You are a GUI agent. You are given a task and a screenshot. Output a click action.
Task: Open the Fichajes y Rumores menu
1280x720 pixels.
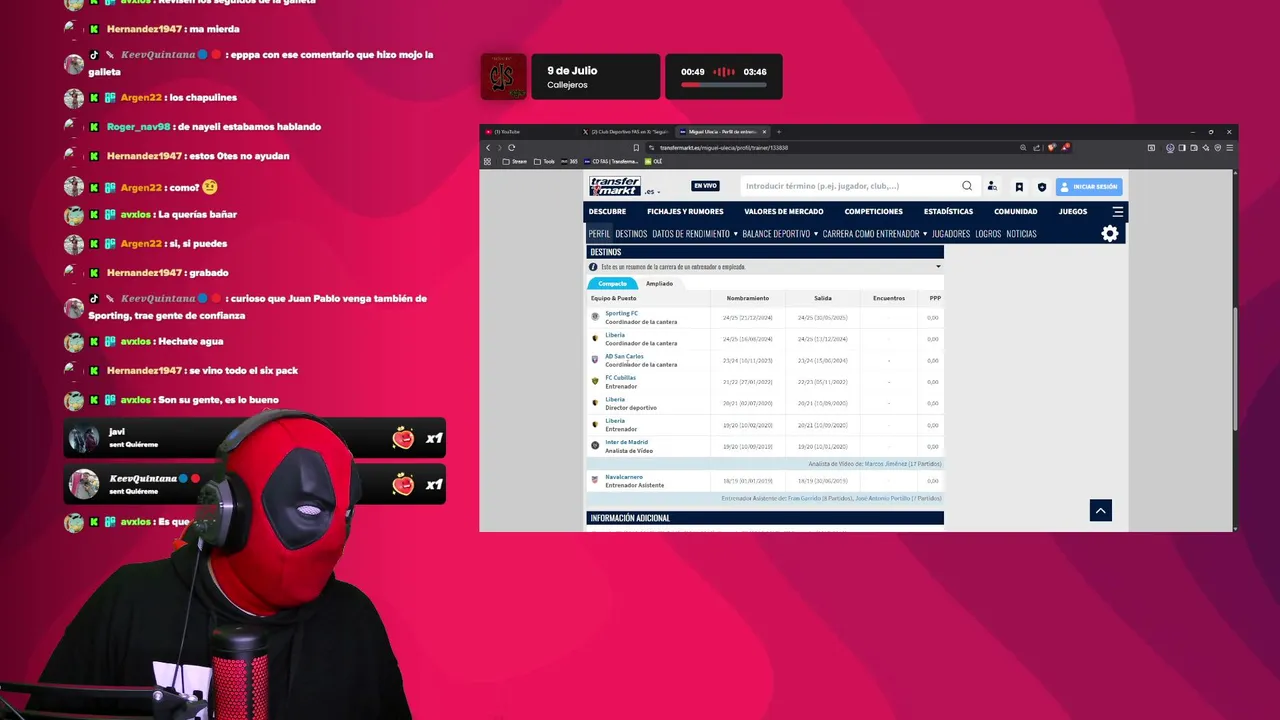tap(685, 212)
